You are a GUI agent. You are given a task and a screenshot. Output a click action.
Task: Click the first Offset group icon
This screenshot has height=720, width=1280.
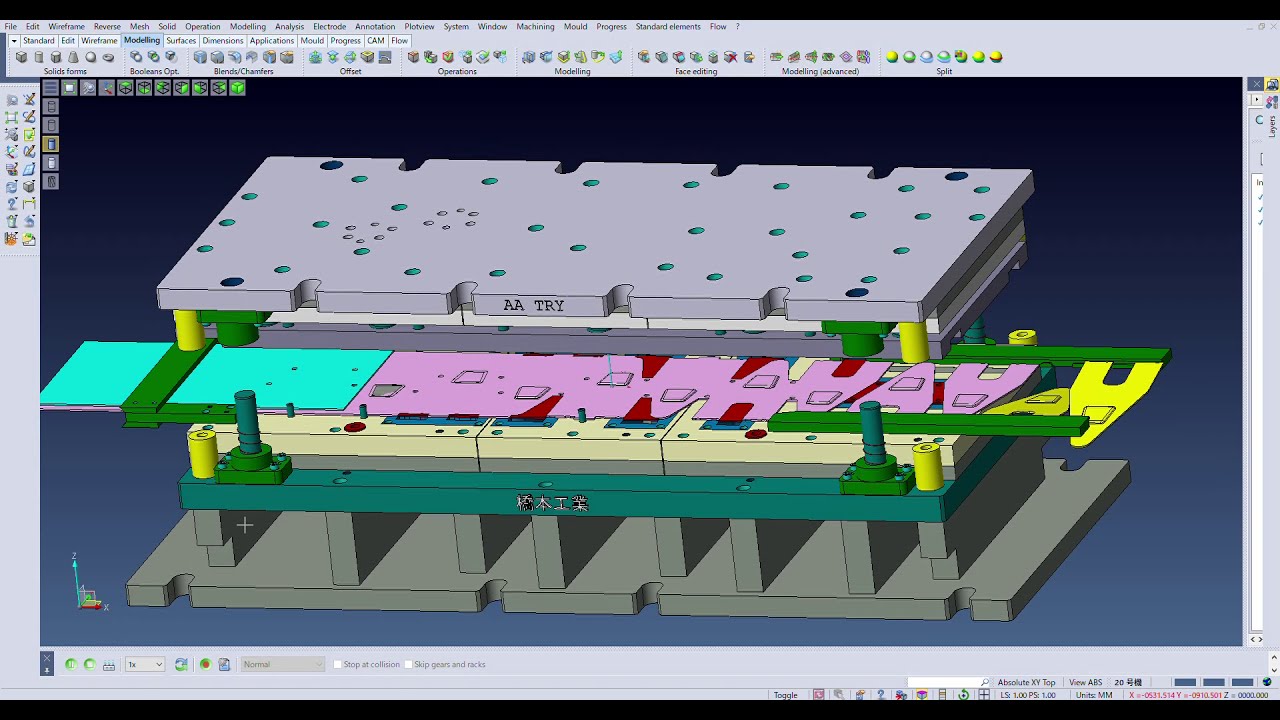[315, 57]
